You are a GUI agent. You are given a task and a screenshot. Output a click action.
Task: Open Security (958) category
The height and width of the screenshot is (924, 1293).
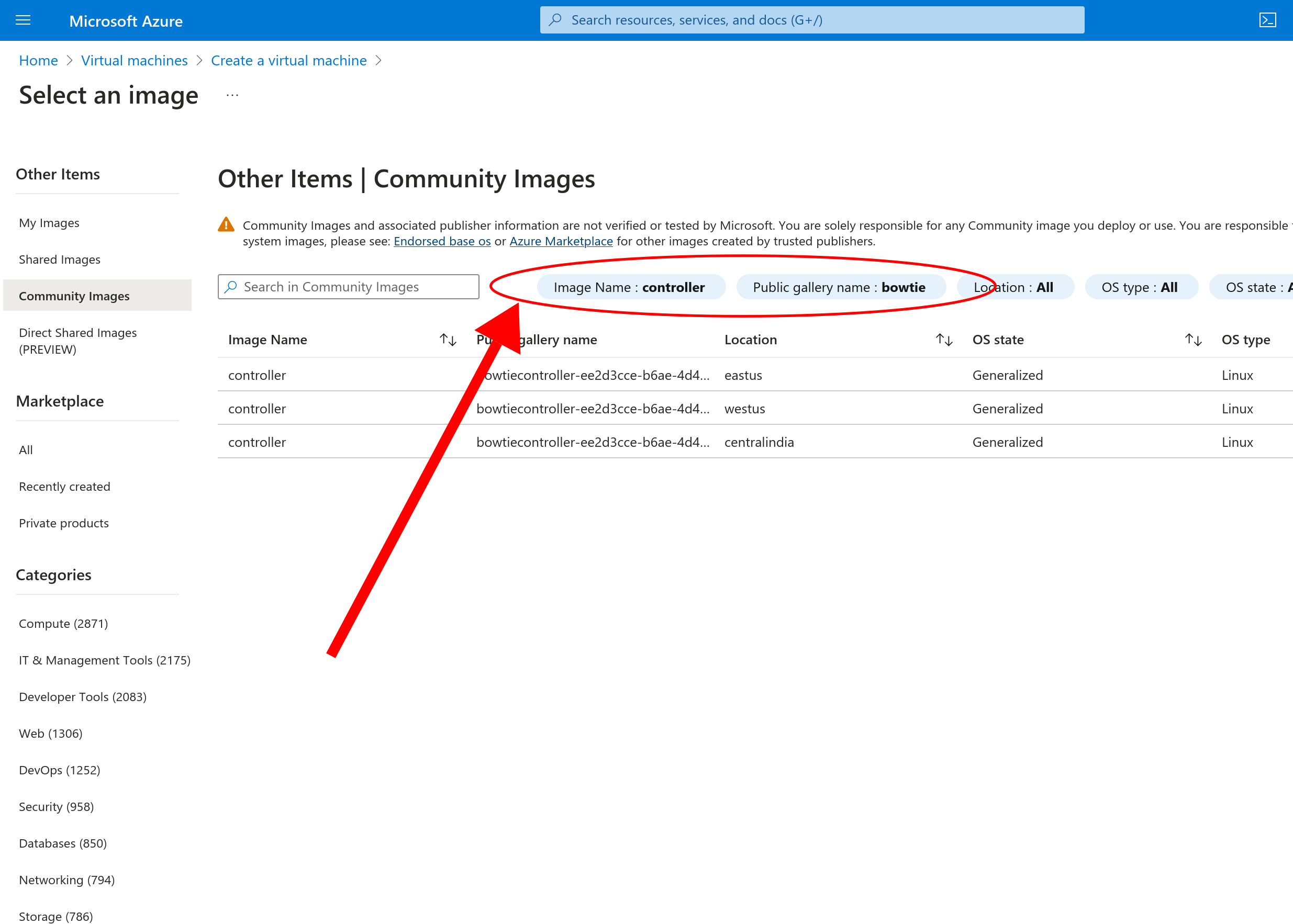(x=57, y=807)
